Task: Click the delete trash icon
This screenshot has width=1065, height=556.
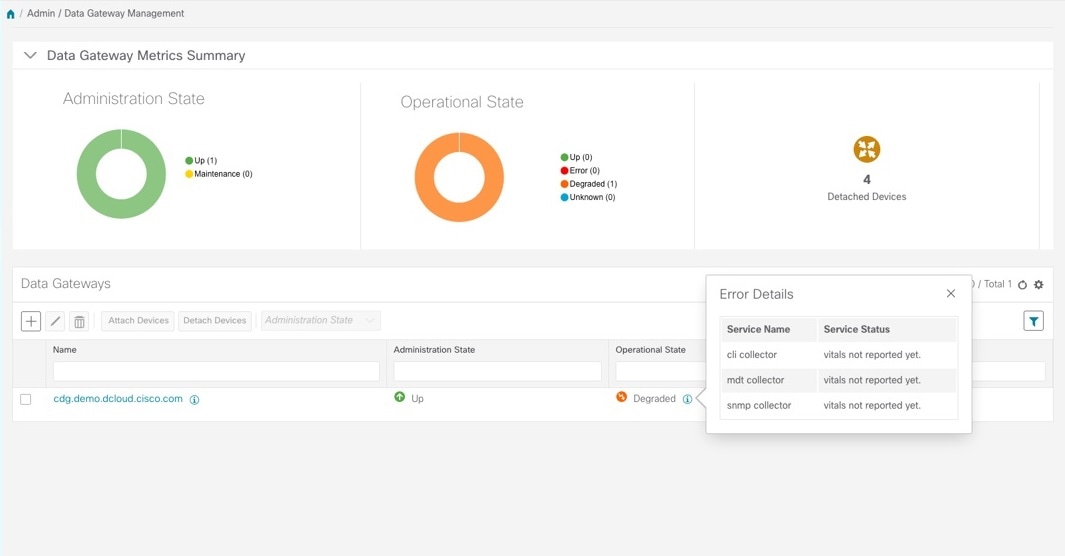Action: [x=80, y=321]
